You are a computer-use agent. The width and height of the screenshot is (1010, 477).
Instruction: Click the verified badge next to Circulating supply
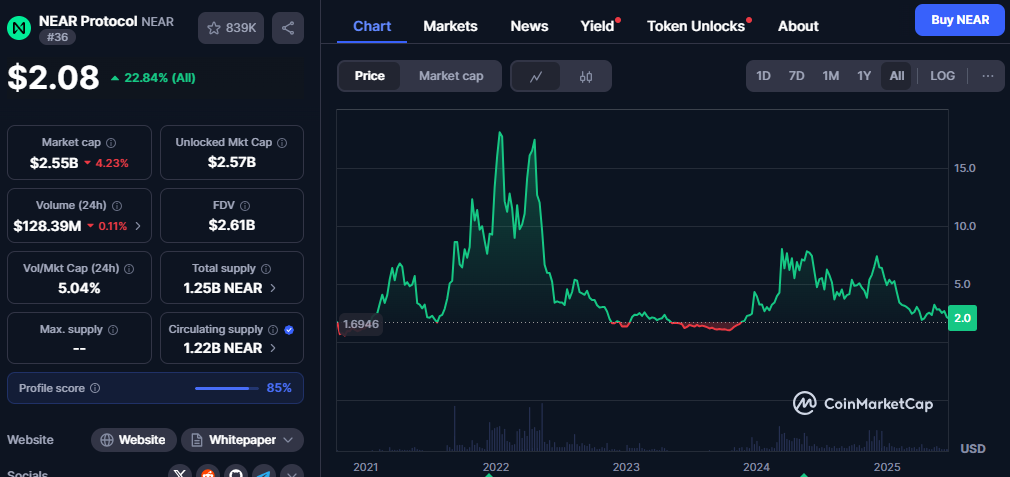point(289,330)
